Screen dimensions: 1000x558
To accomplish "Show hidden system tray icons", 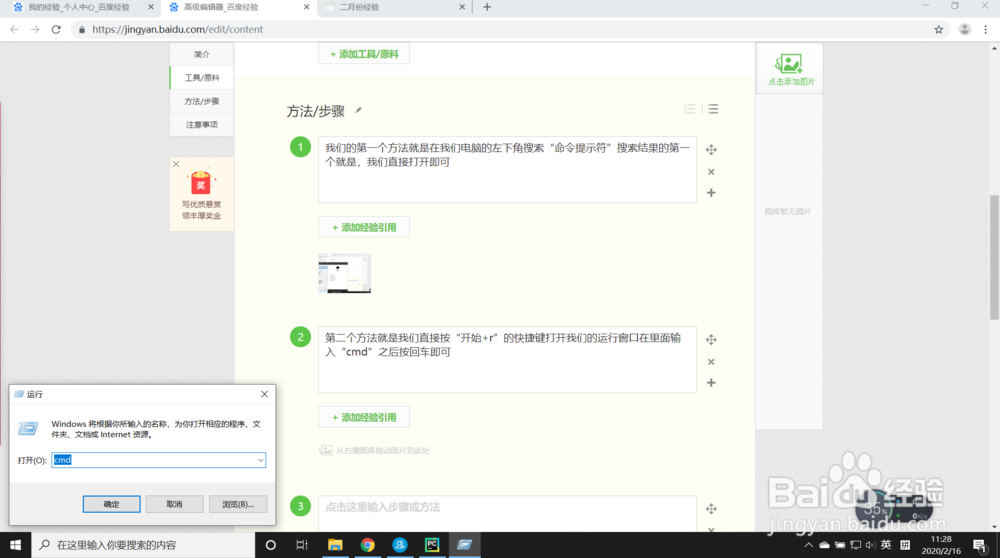I will click(x=809, y=545).
